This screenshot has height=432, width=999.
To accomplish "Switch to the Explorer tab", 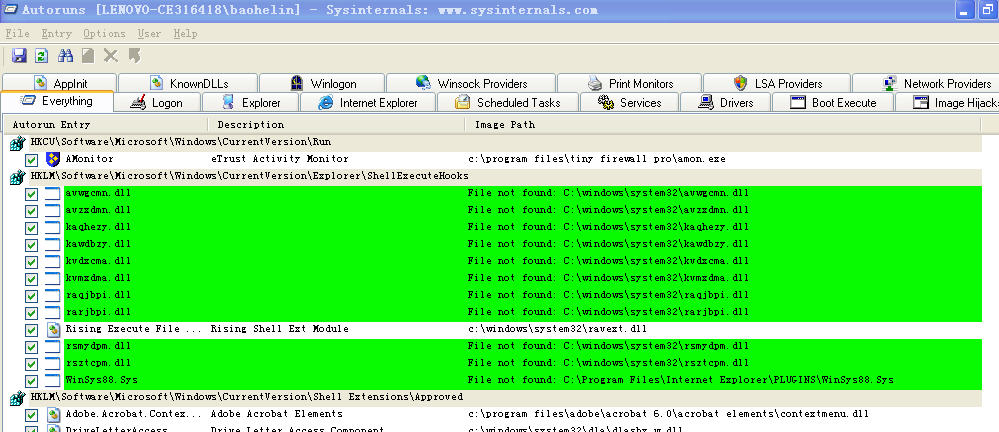I will pos(250,103).
